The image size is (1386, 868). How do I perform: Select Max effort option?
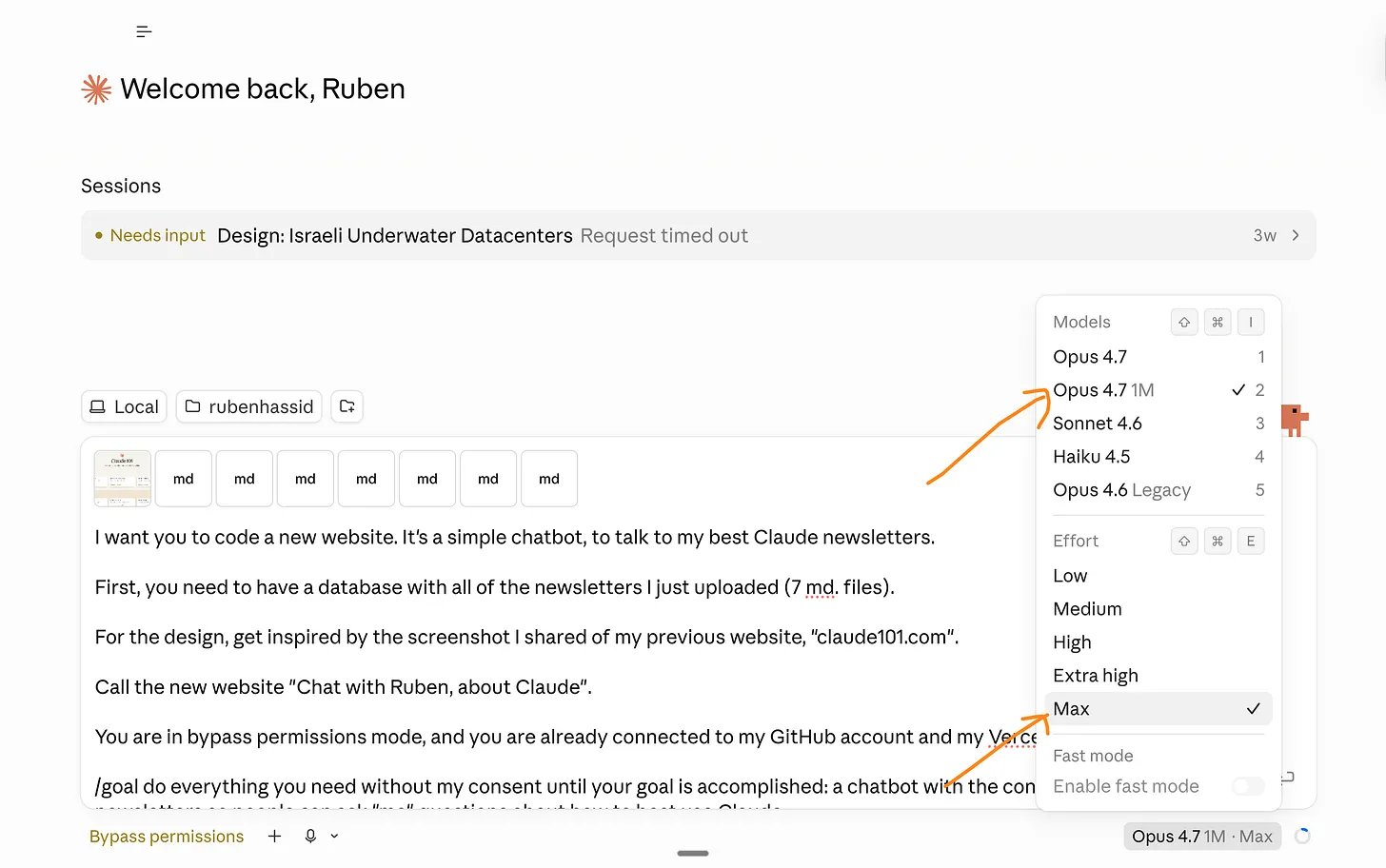click(x=1158, y=709)
